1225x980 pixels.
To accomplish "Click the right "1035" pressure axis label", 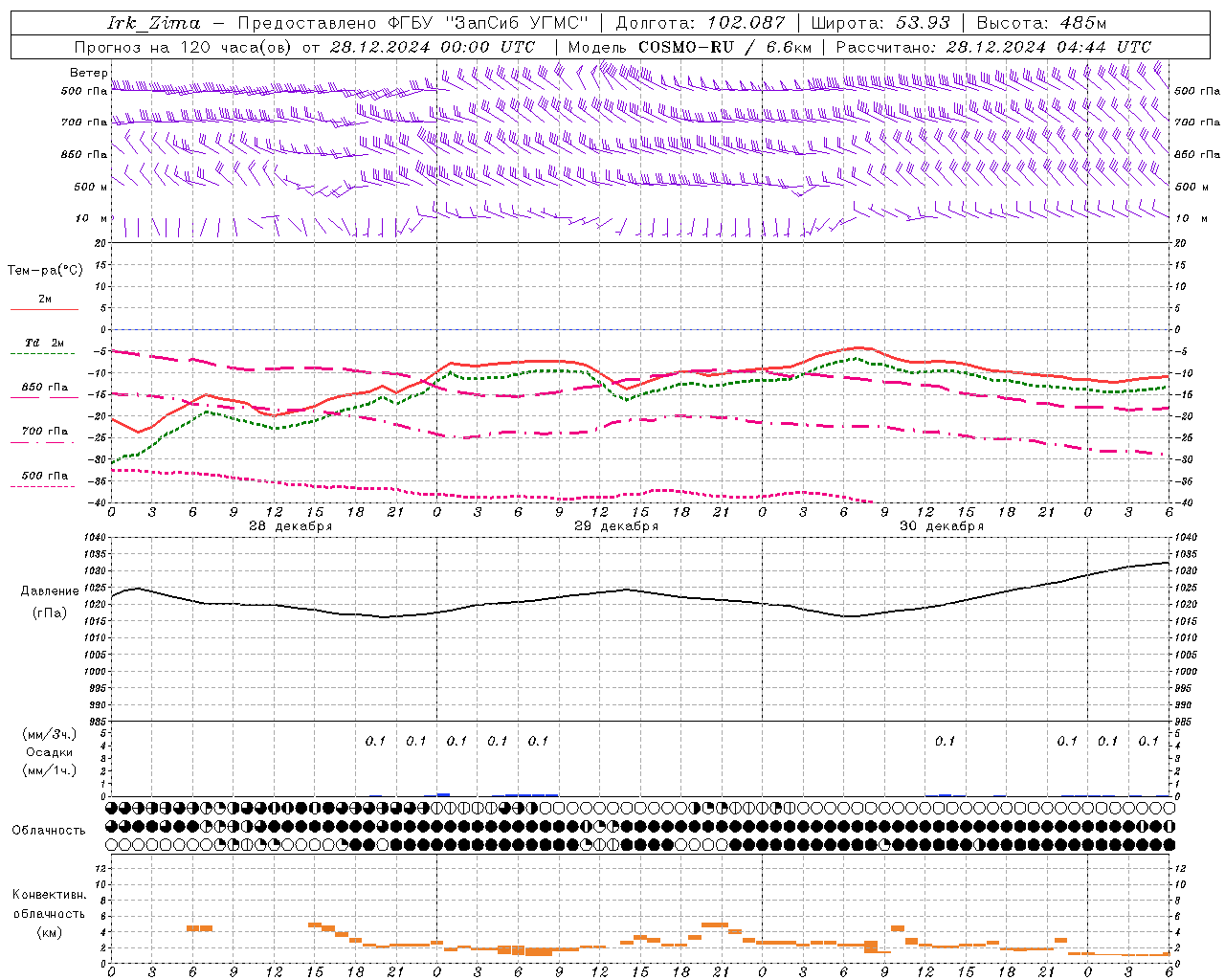I will coord(1186,554).
